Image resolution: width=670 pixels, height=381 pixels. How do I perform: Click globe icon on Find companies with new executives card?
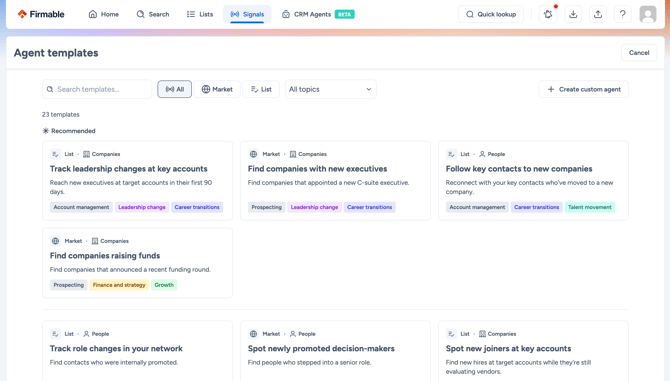253,154
